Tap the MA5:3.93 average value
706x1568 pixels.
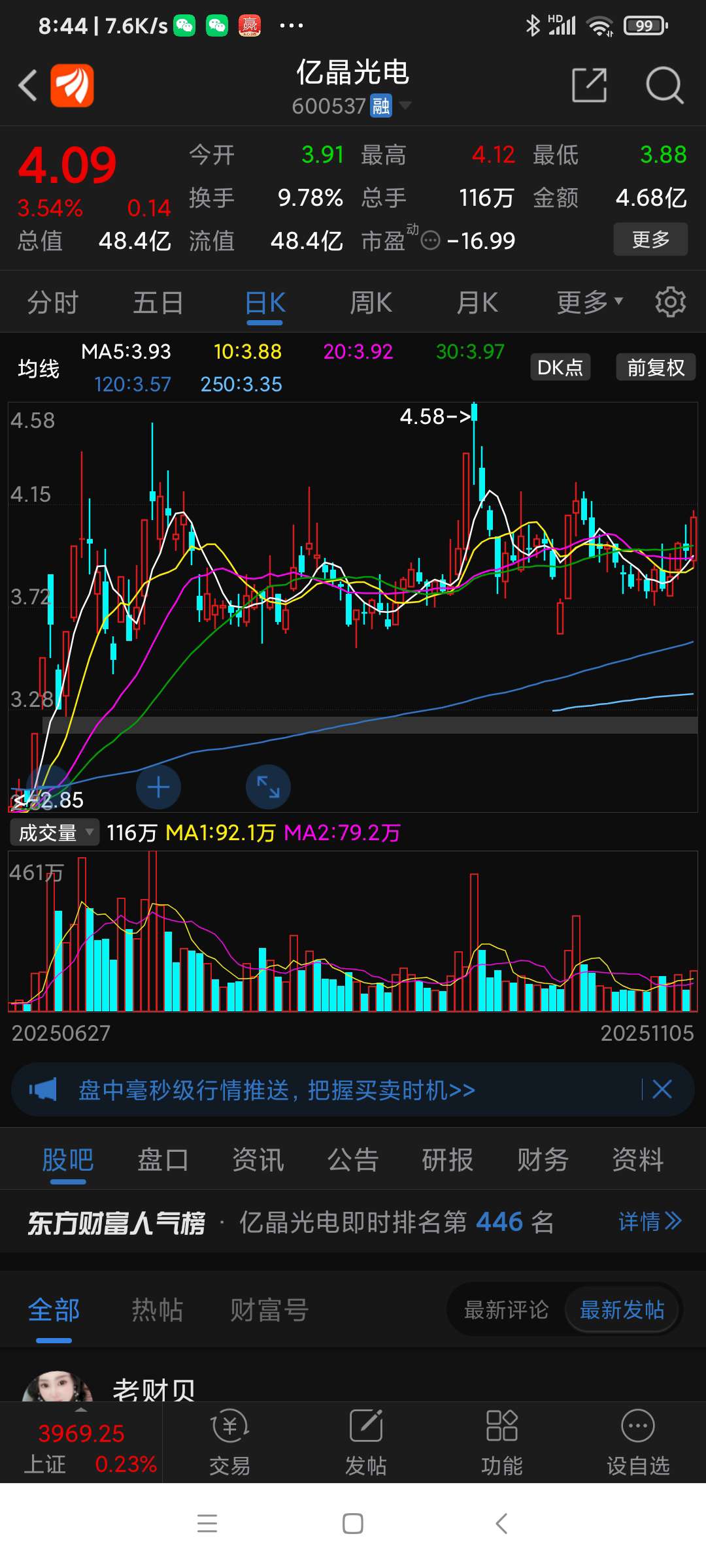point(126,351)
